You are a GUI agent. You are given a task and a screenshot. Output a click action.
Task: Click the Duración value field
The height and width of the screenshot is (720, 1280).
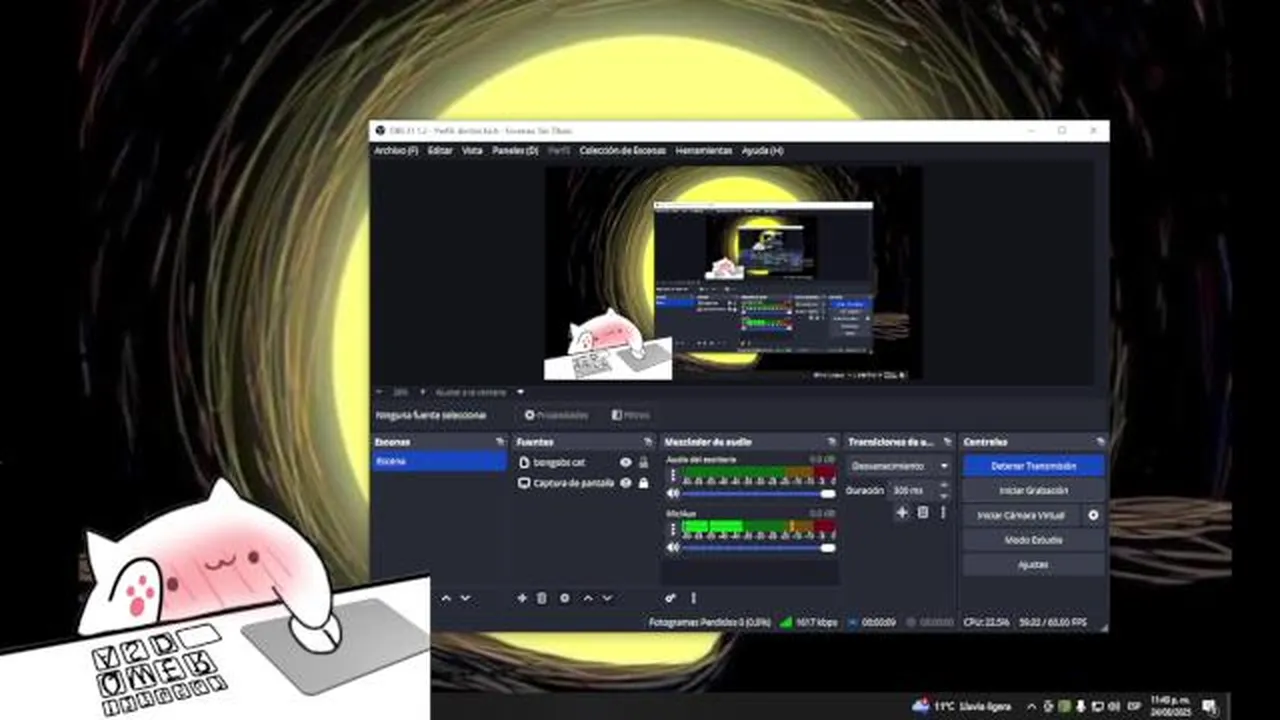912,491
